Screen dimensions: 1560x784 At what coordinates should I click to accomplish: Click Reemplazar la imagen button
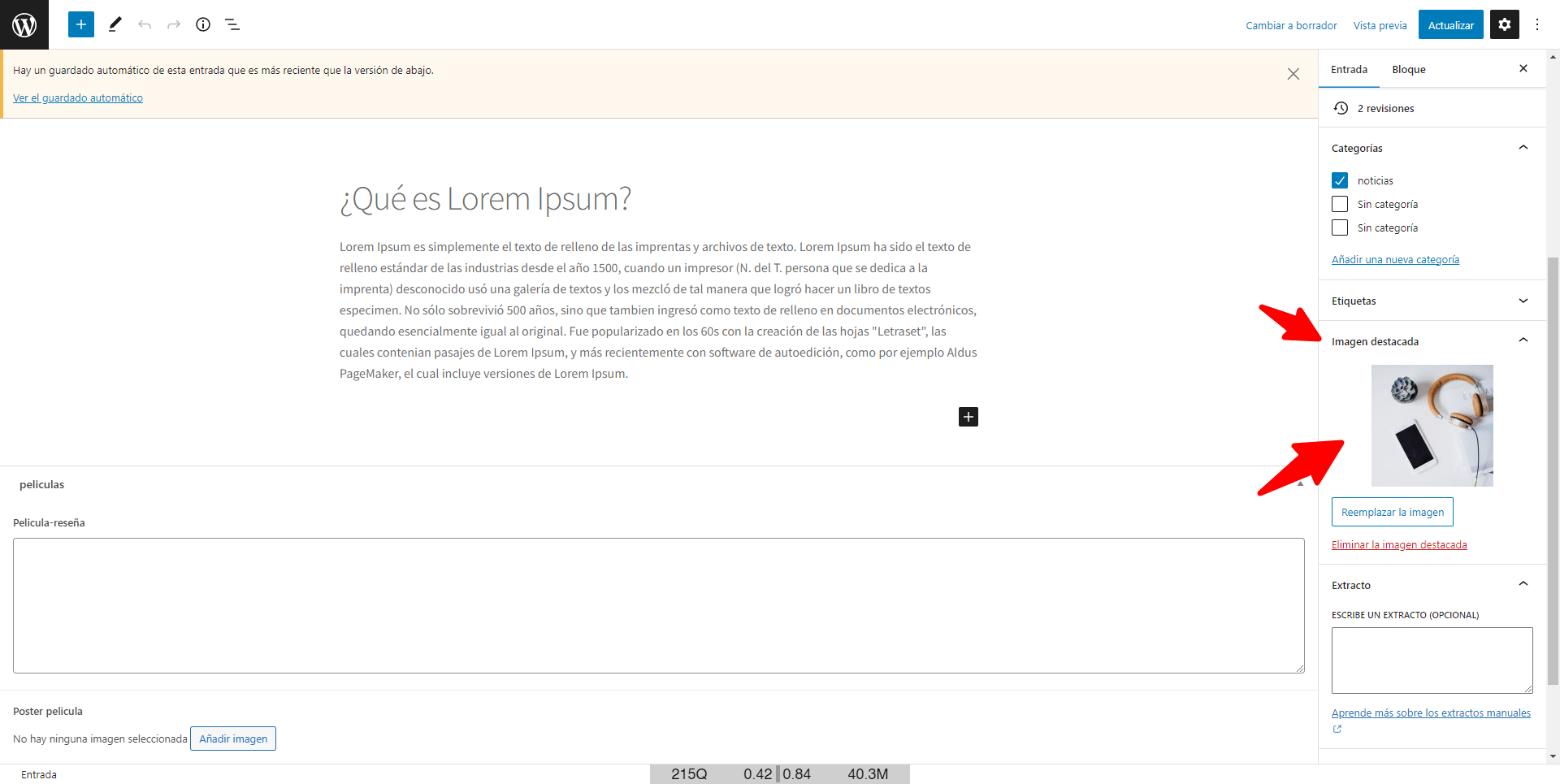click(x=1393, y=512)
